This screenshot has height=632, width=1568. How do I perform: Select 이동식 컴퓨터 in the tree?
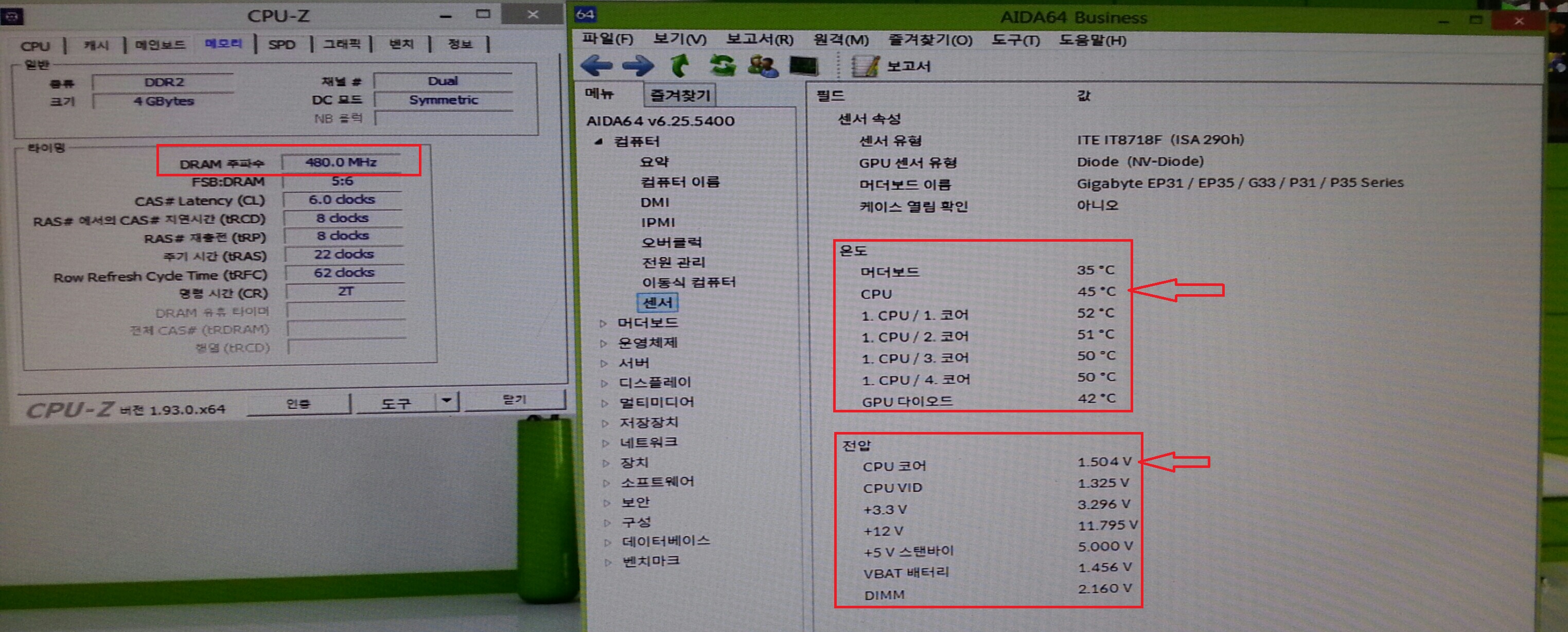point(689,282)
